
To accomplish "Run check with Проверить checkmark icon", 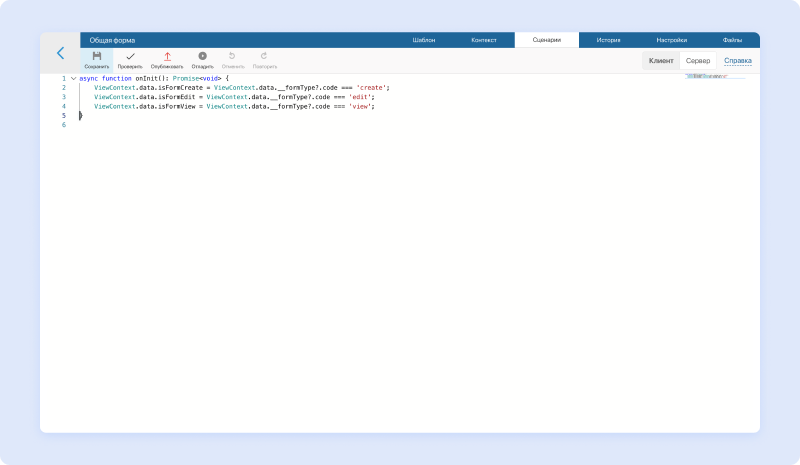I will tap(130, 57).
